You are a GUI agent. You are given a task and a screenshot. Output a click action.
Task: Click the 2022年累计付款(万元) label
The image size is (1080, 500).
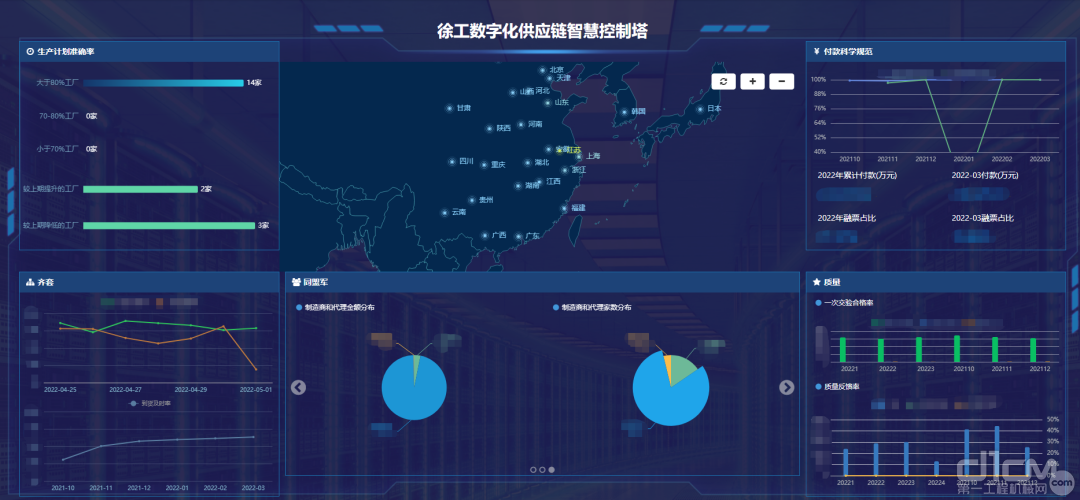pyautogui.click(x=857, y=176)
